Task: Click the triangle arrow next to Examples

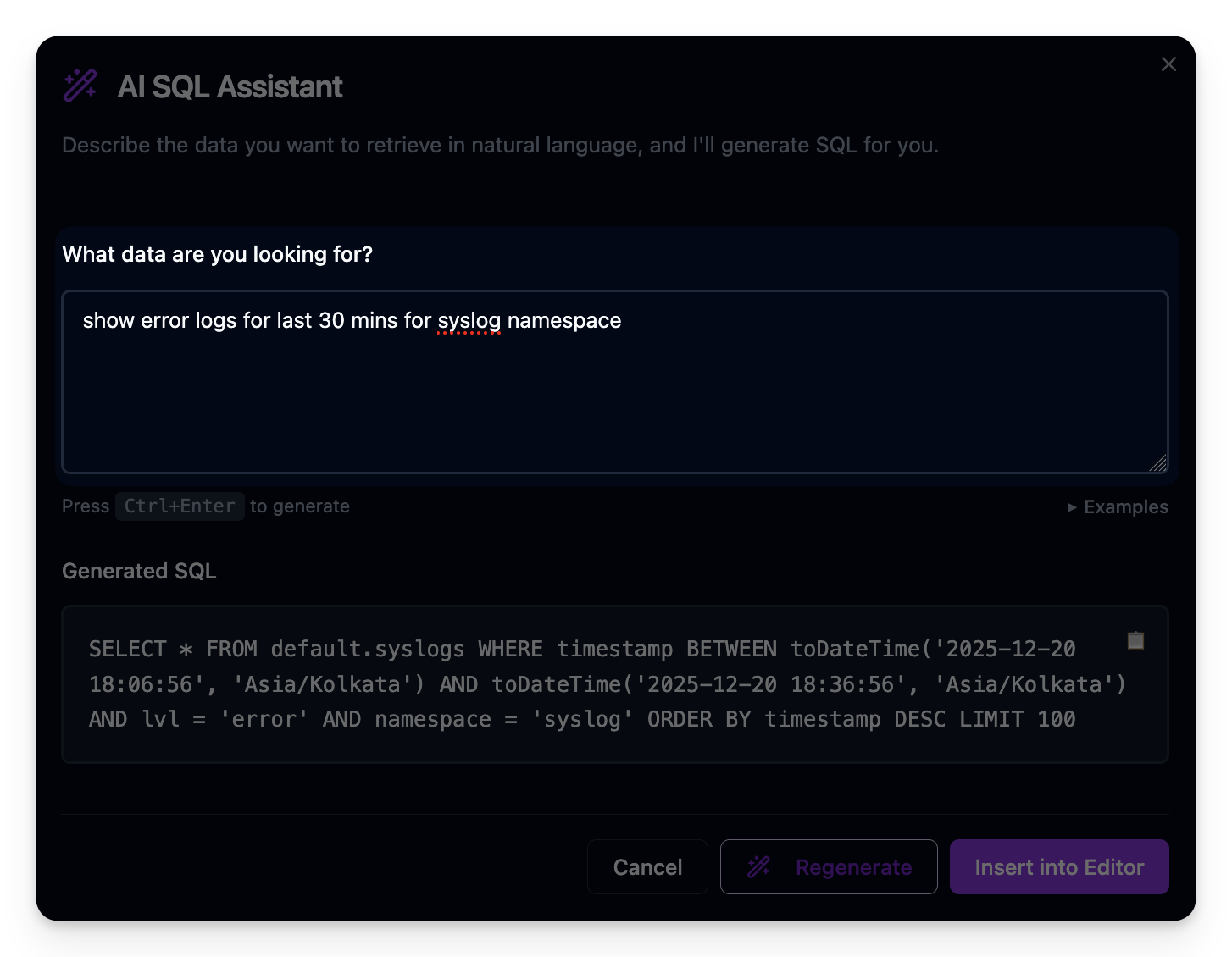Action: (x=1071, y=506)
